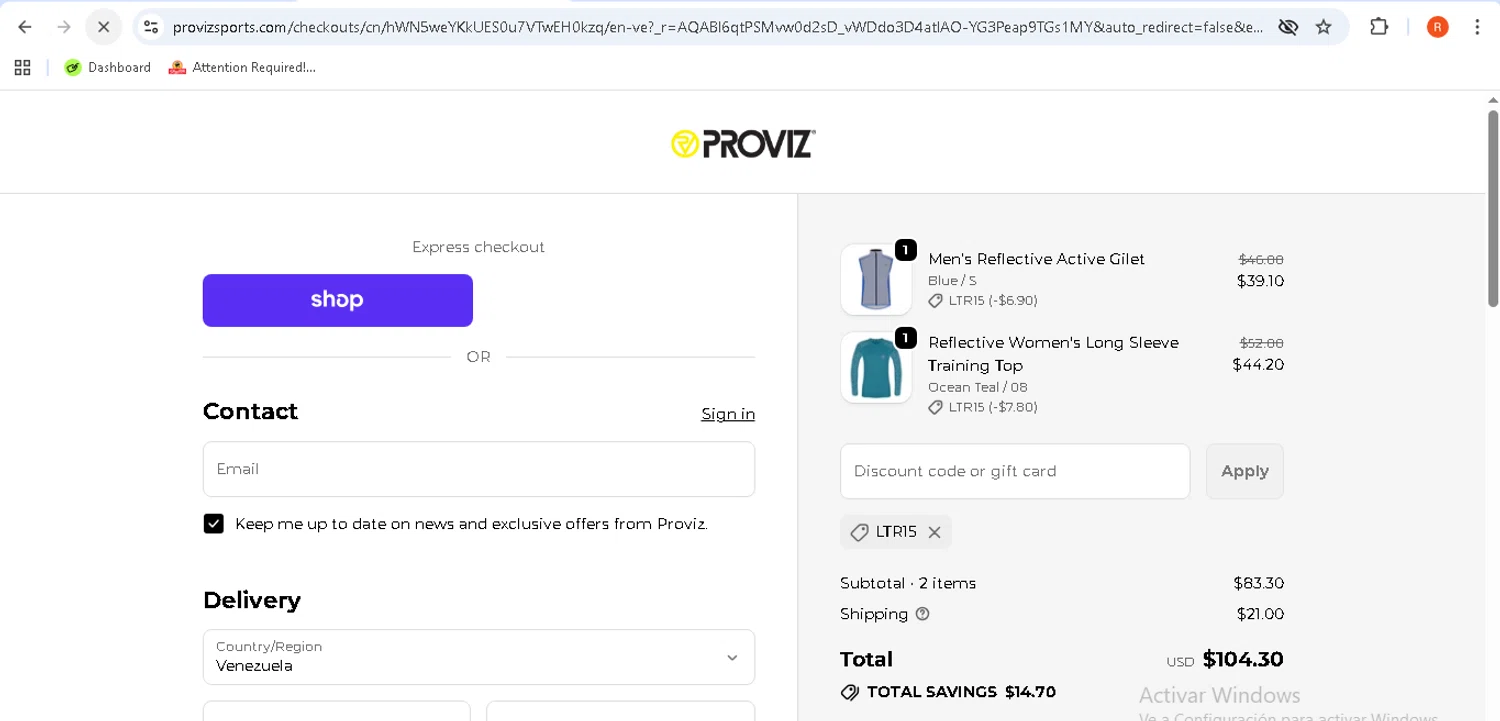Click the discount tag icon next to LTR15 (-$7.80)
Viewport: 1500px width, 721px height.
click(x=936, y=408)
